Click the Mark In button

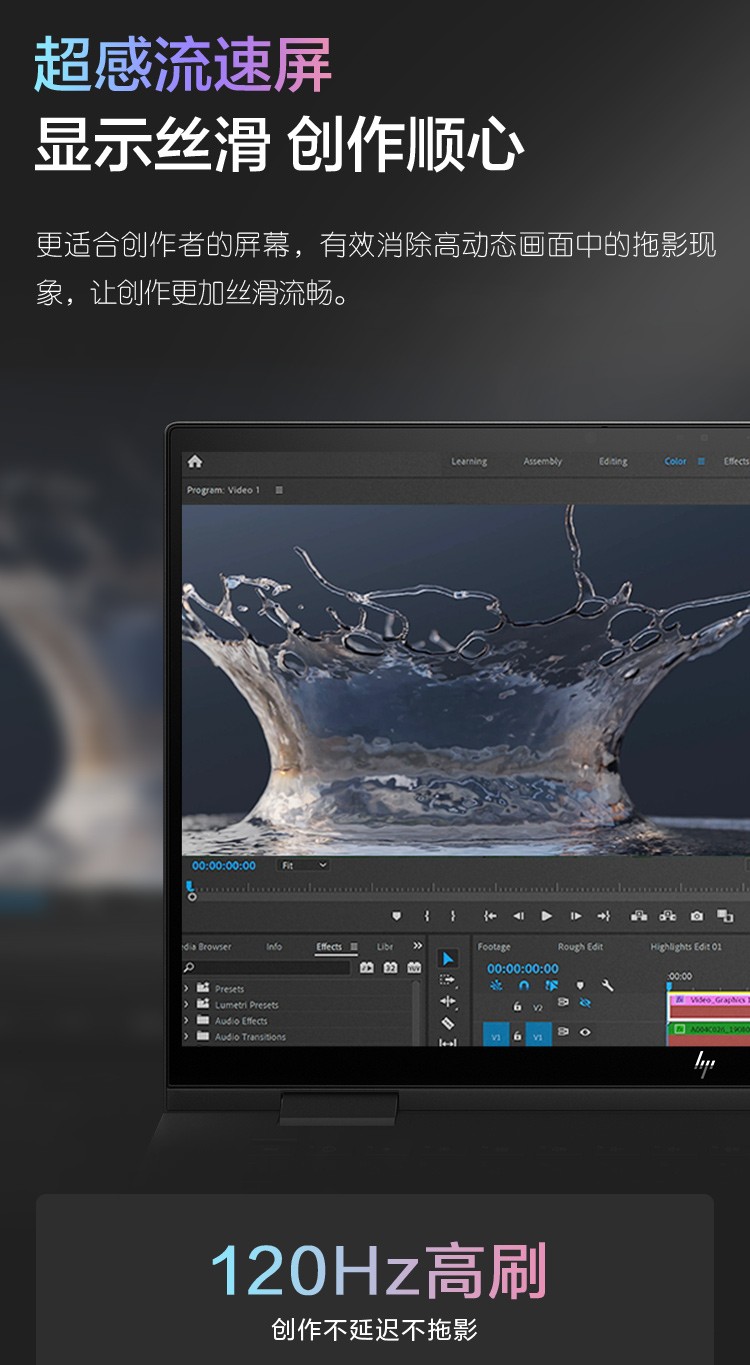point(427,915)
